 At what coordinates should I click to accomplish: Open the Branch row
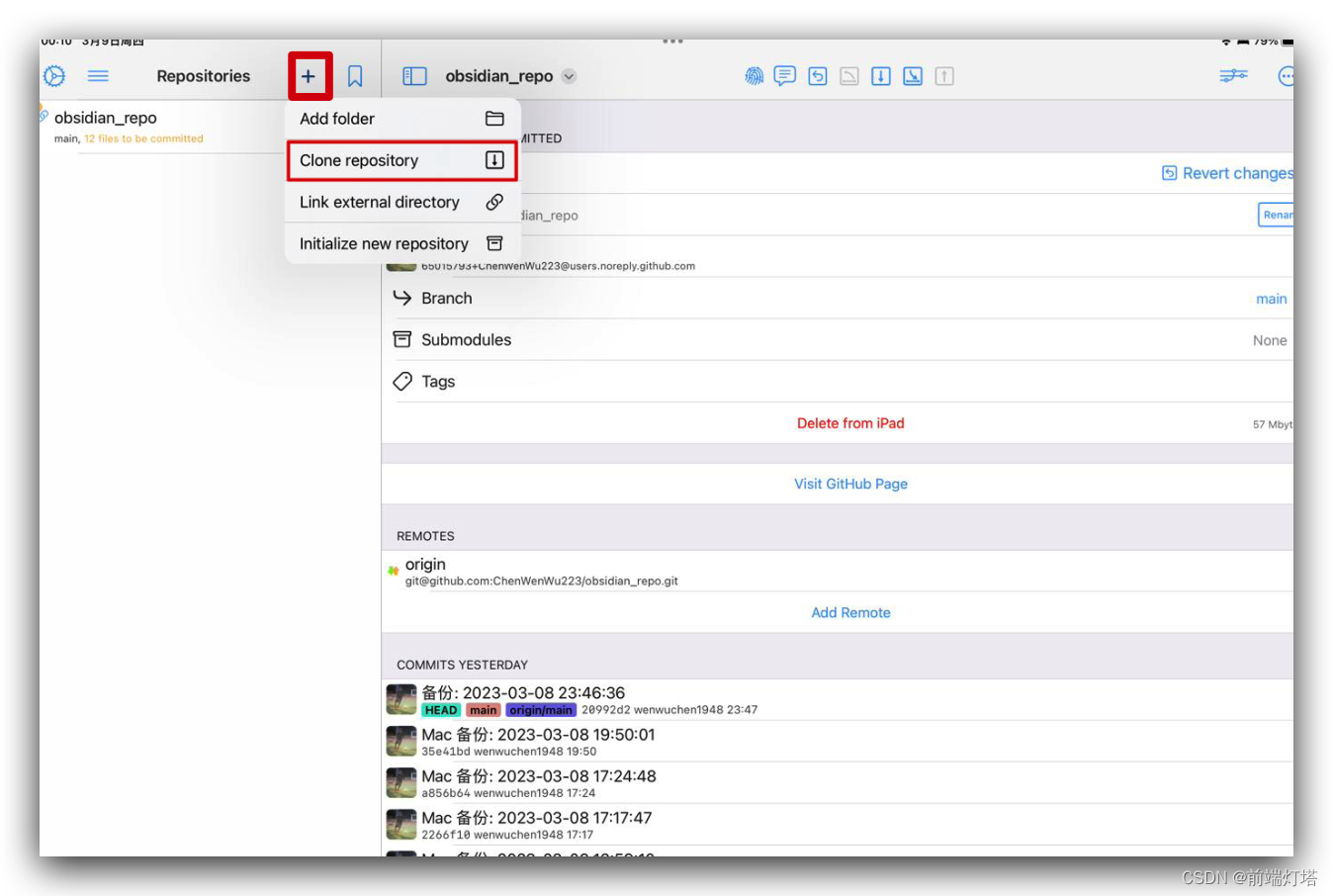pos(838,298)
